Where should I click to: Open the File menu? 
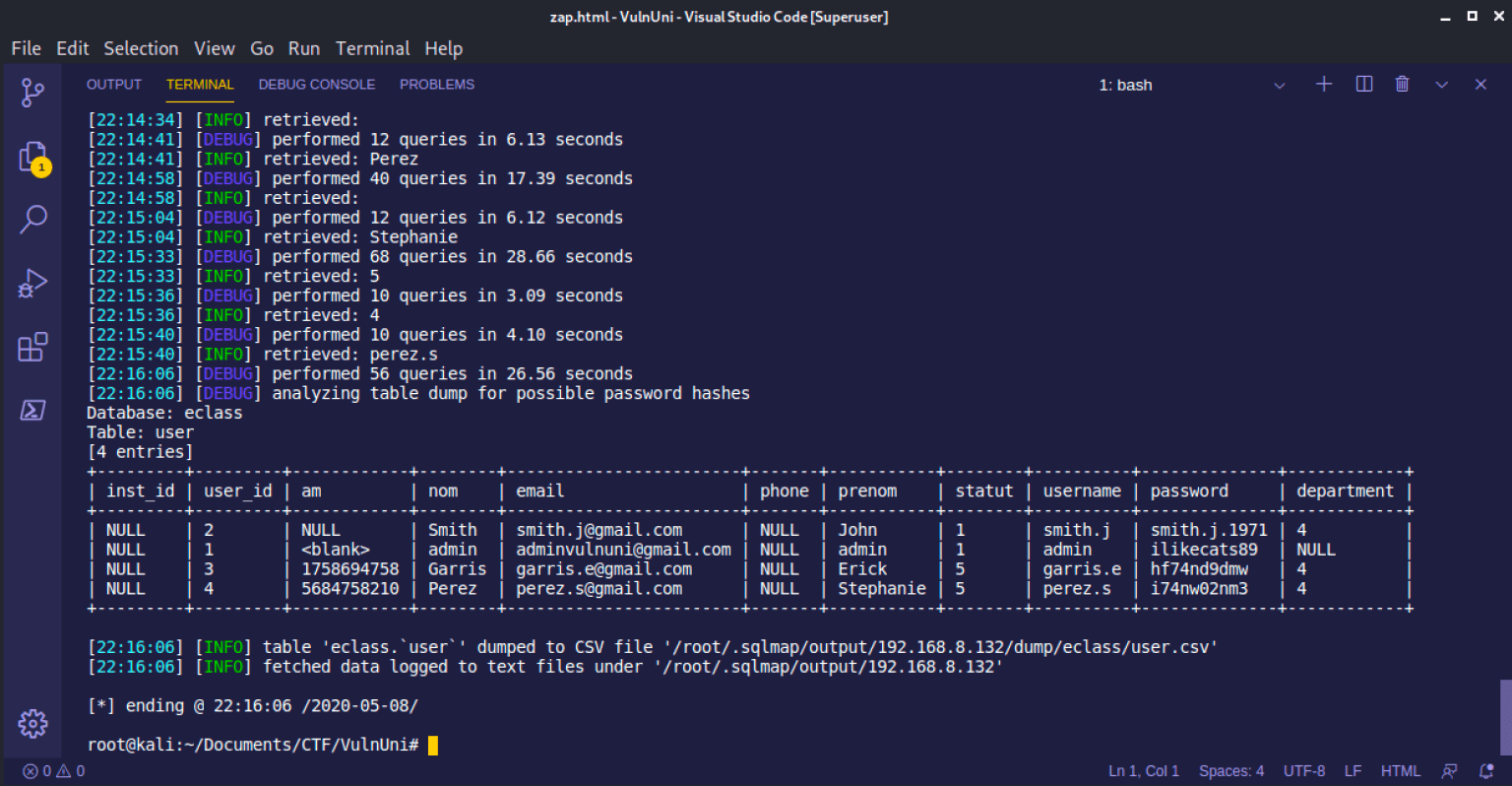27,48
